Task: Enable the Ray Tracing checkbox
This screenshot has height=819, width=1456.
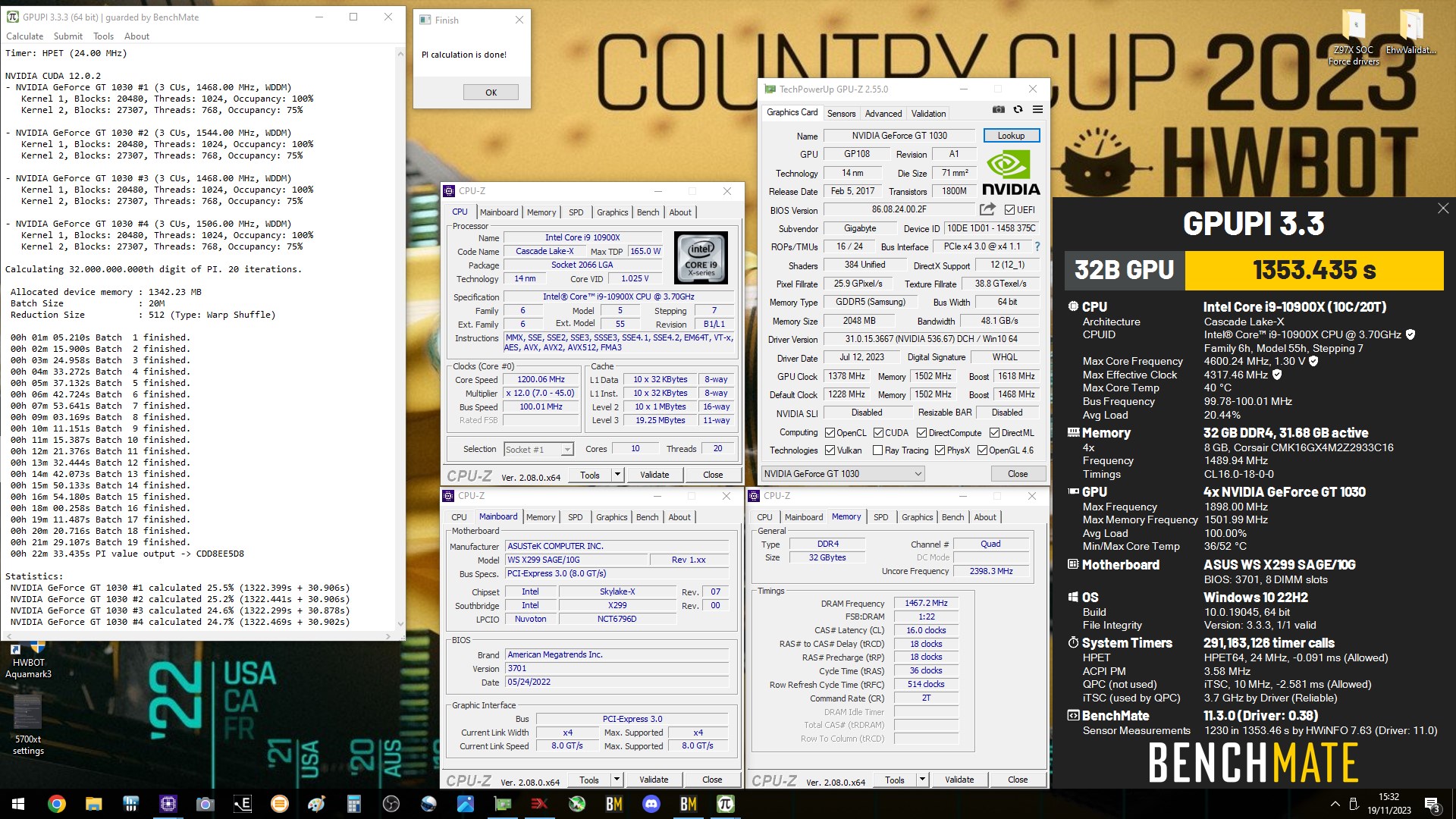Action: click(x=878, y=450)
